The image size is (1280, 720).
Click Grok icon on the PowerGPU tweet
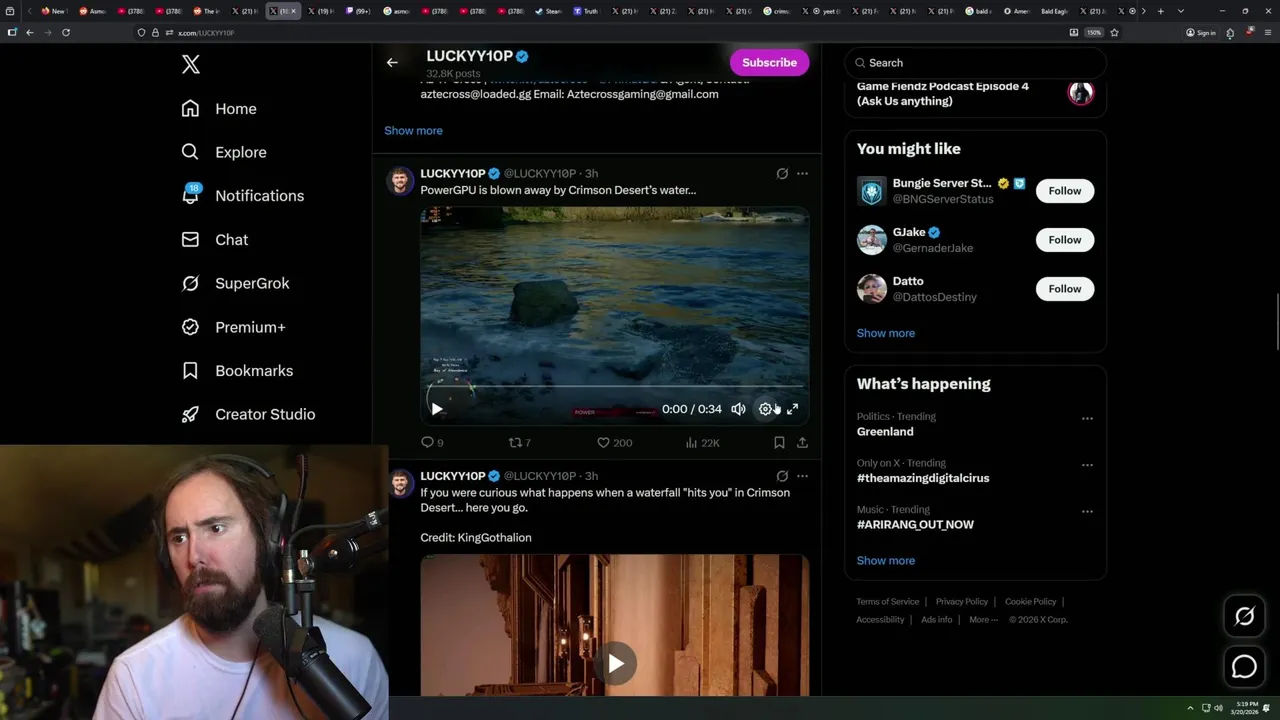[x=782, y=173]
